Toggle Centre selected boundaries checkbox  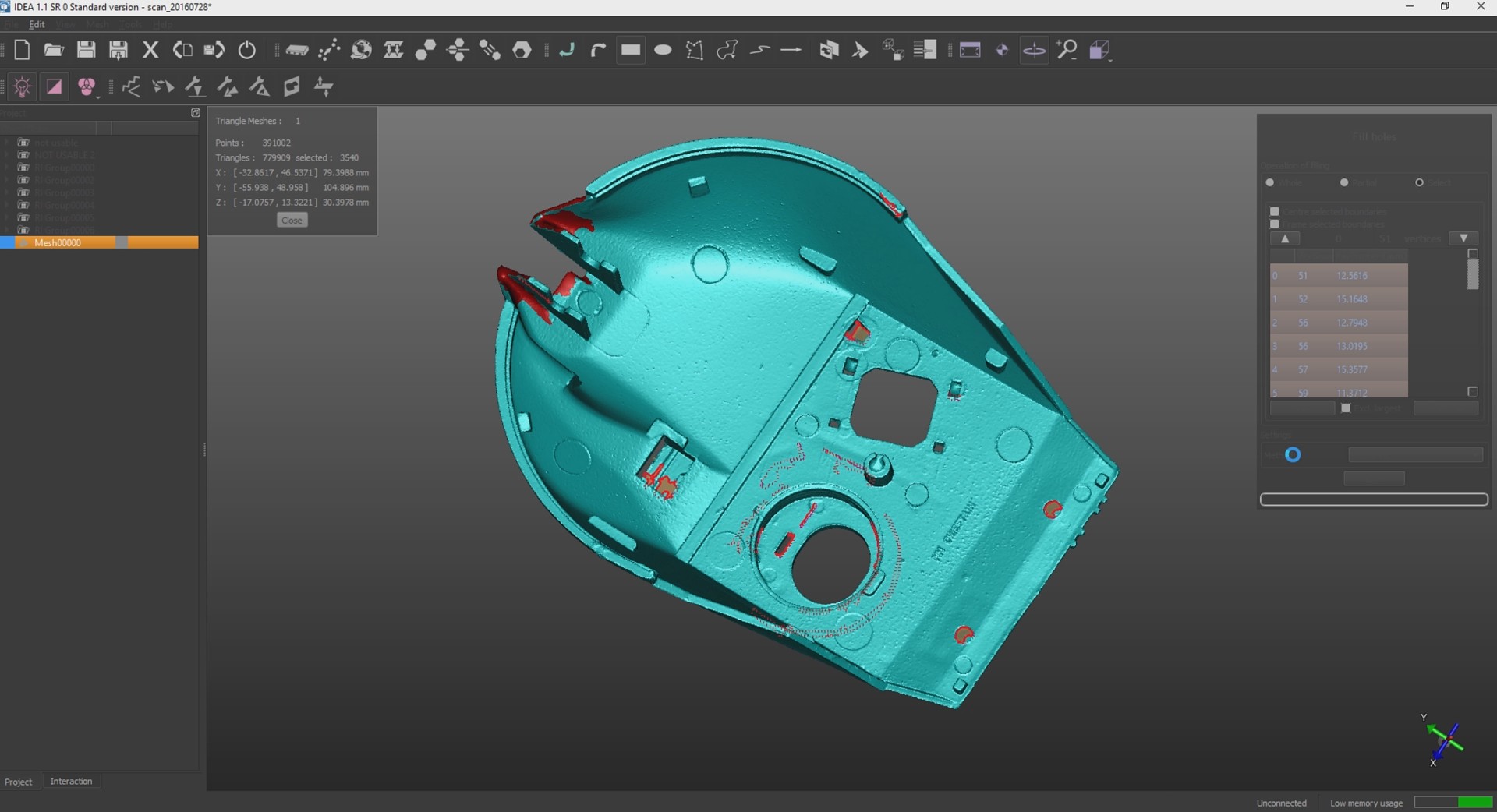[1275, 211]
